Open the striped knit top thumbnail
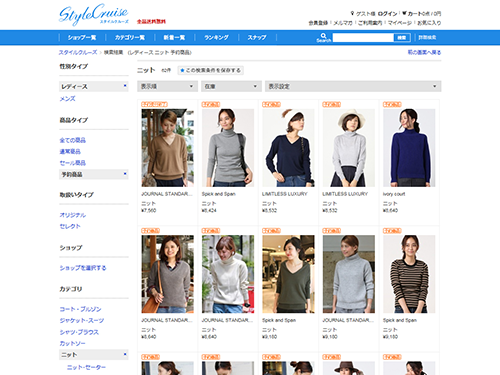Viewport: 500px width, 375px height. pos(409,274)
